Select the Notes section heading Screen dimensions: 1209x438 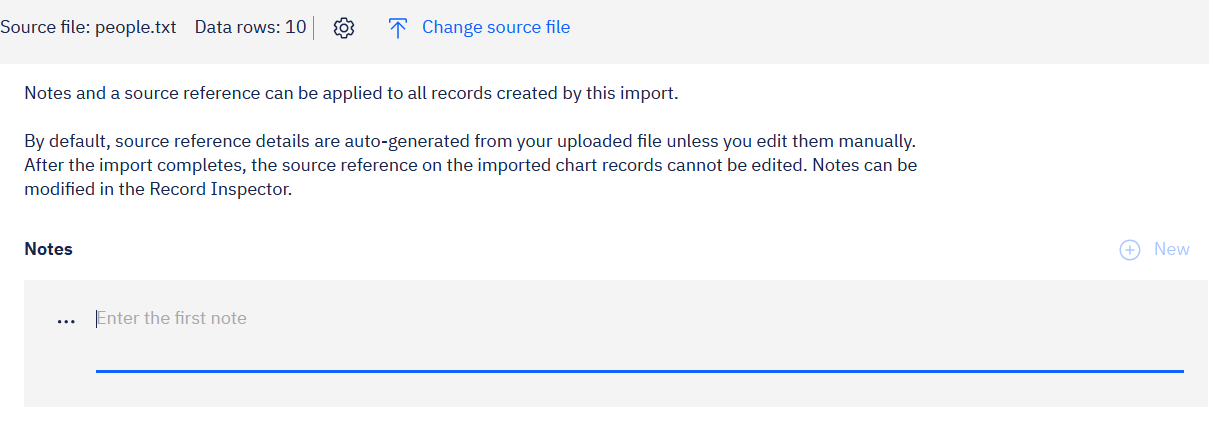tap(48, 249)
